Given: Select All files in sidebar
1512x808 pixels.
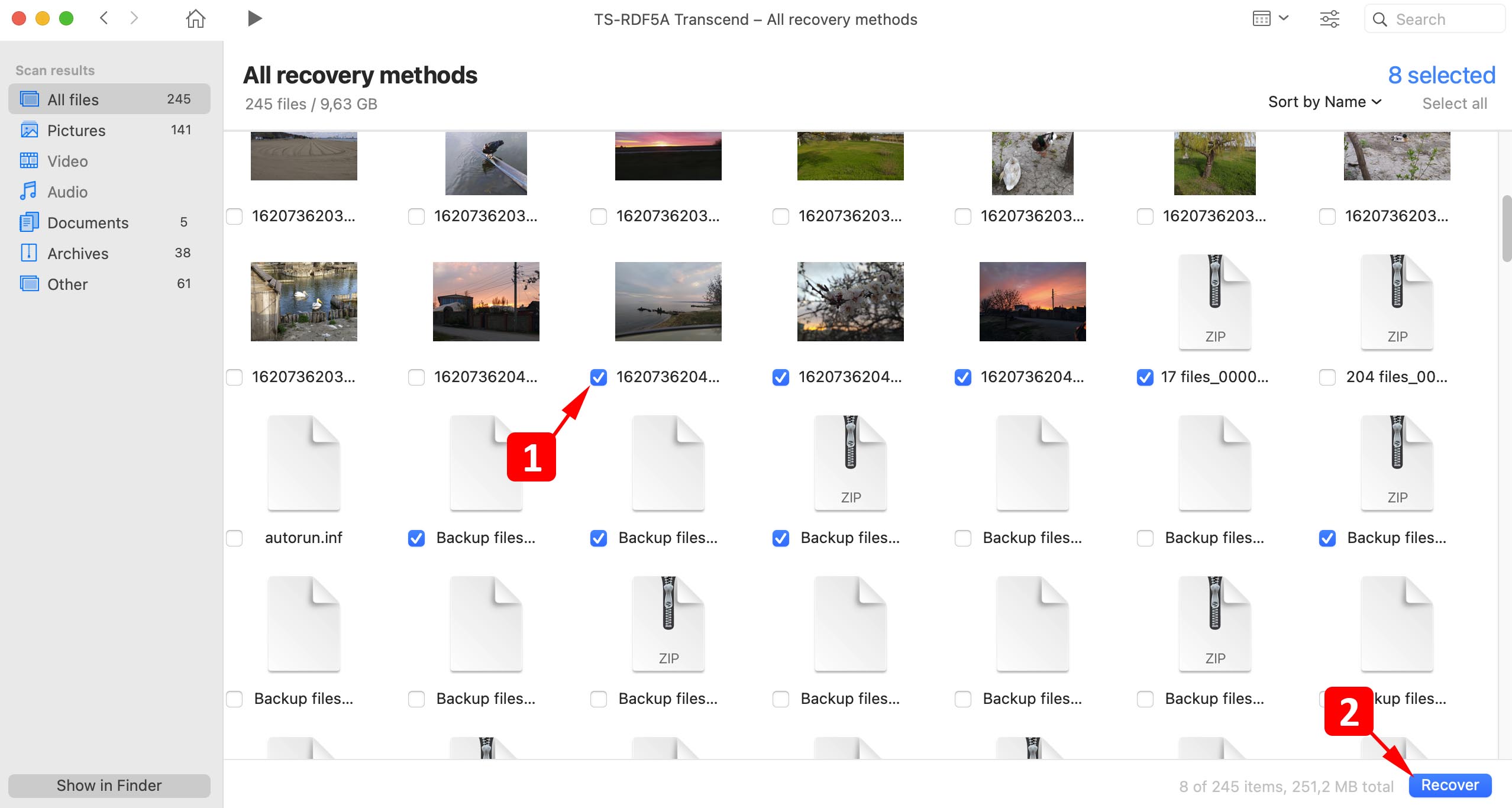Looking at the screenshot, I should [x=109, y=99].
